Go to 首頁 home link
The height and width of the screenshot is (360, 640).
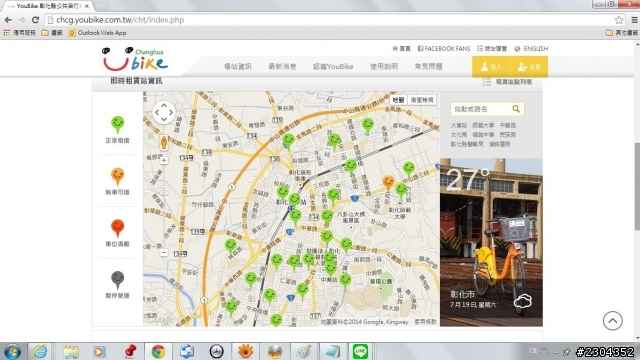click(401, 49)
